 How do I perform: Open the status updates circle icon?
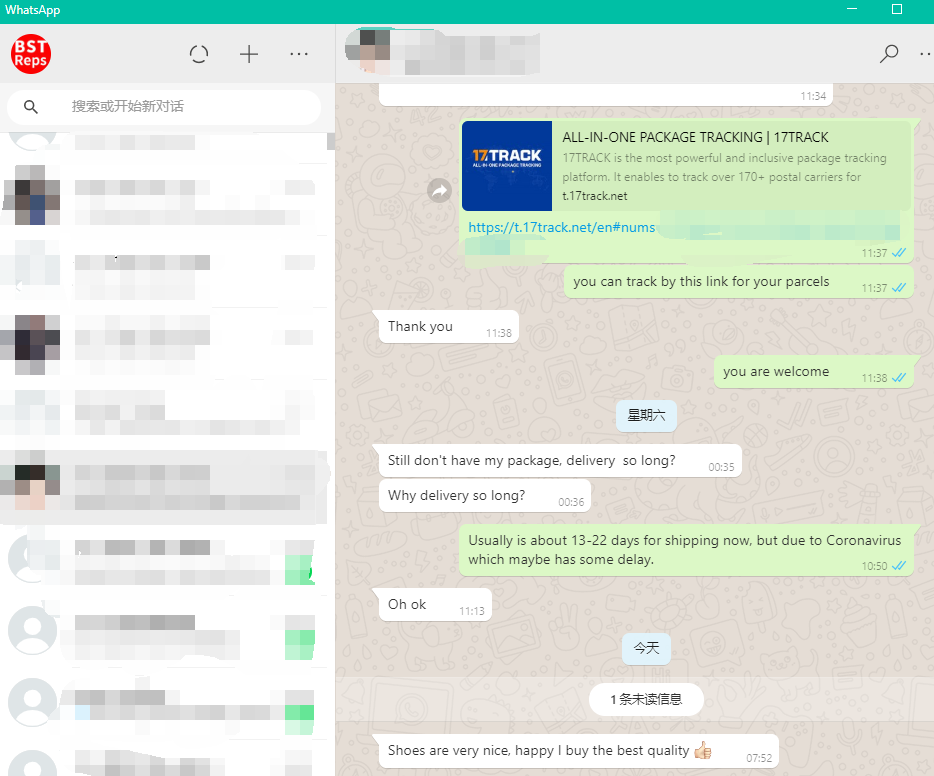coord(199,54)
